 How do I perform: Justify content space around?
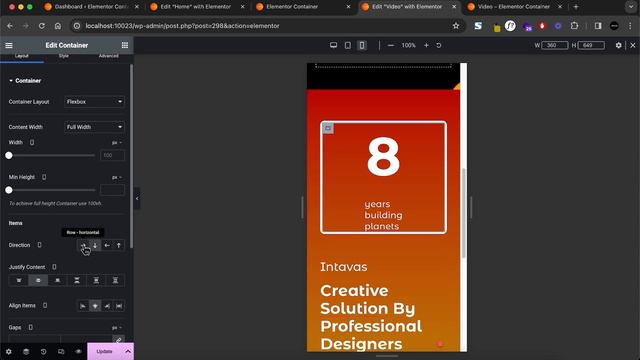point(96,280)
